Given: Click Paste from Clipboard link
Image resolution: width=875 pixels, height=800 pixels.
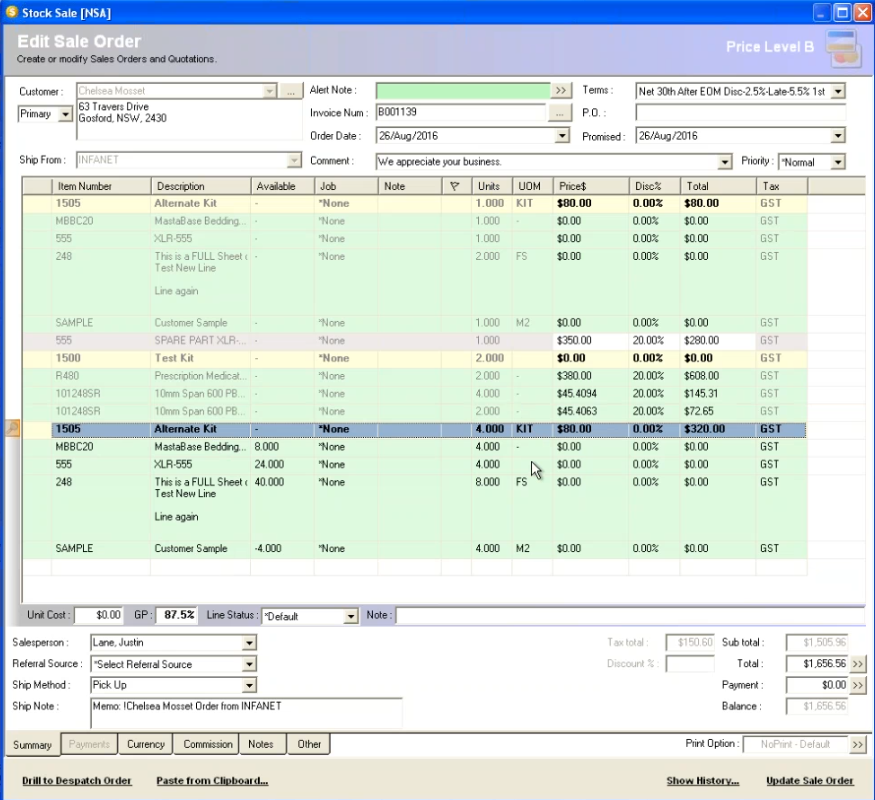Looking at the screenshot, I should [212, 780].
